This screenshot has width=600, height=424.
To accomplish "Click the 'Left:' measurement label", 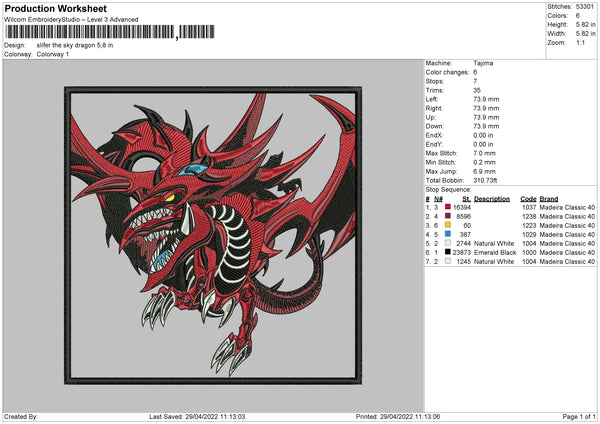I will (x=432, y=99).
